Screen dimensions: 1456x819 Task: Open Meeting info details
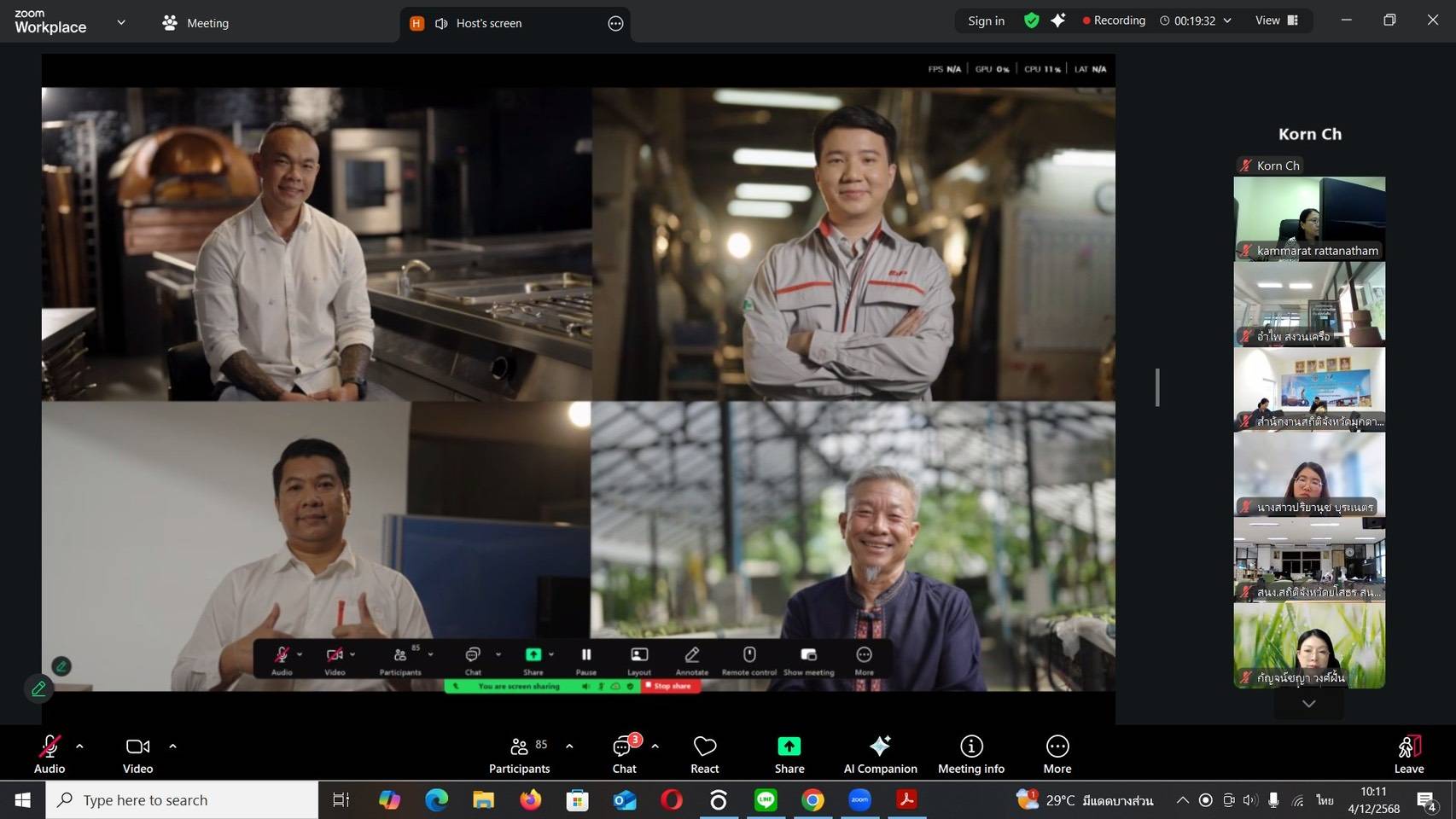click(970, 753)
